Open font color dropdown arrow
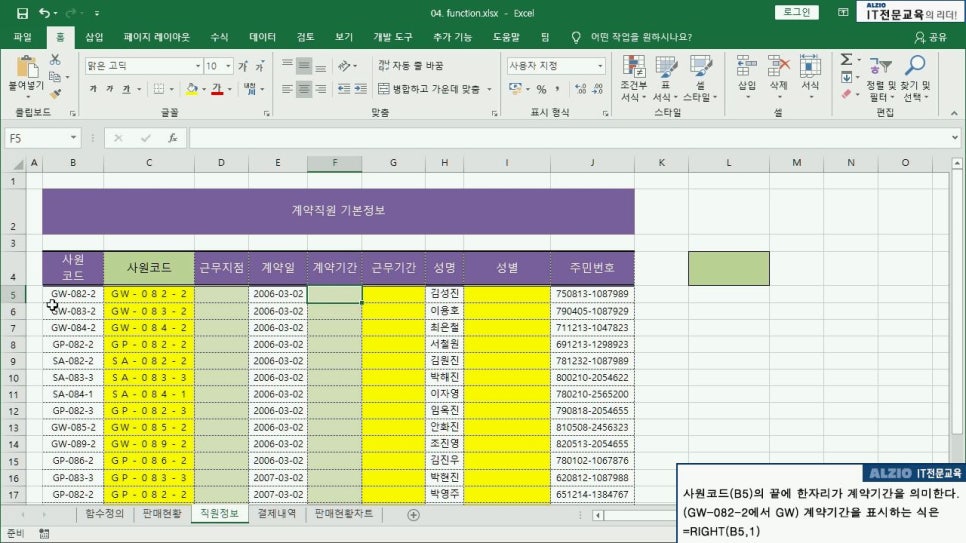Screen dimensions: 966x543 [x=230, y=89]
